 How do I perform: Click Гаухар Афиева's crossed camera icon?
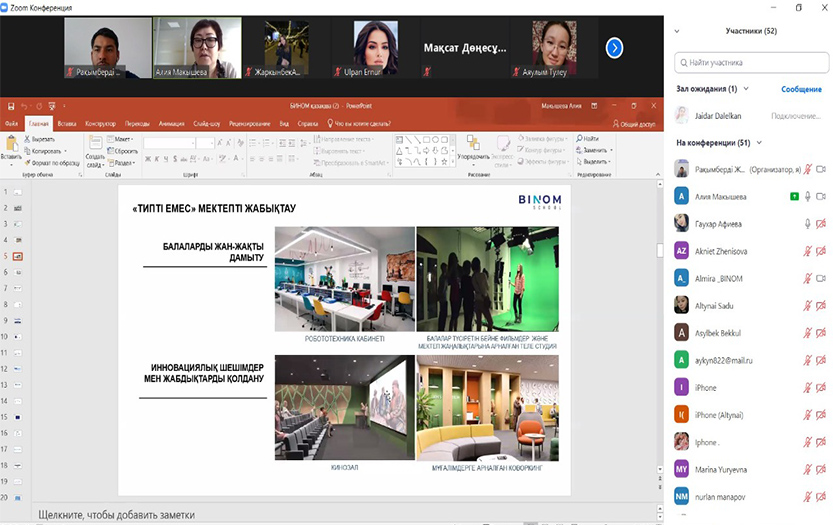[821, 223]
